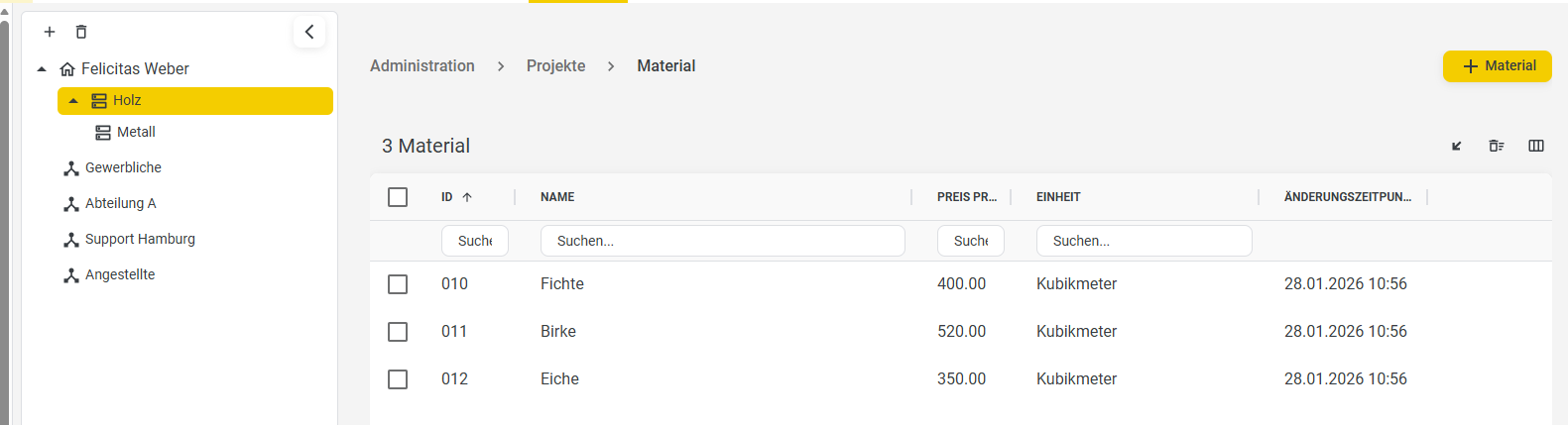Click the collapse arrow icon above the table
Screen dimensions: 1568x425
[1457, 146]
